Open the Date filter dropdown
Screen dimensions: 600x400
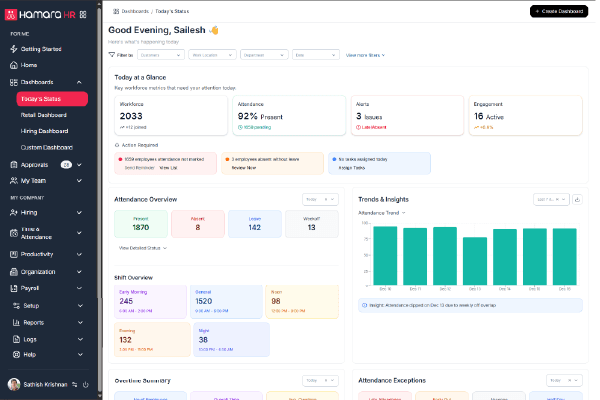pyautogui.click(x=316, y=55)
